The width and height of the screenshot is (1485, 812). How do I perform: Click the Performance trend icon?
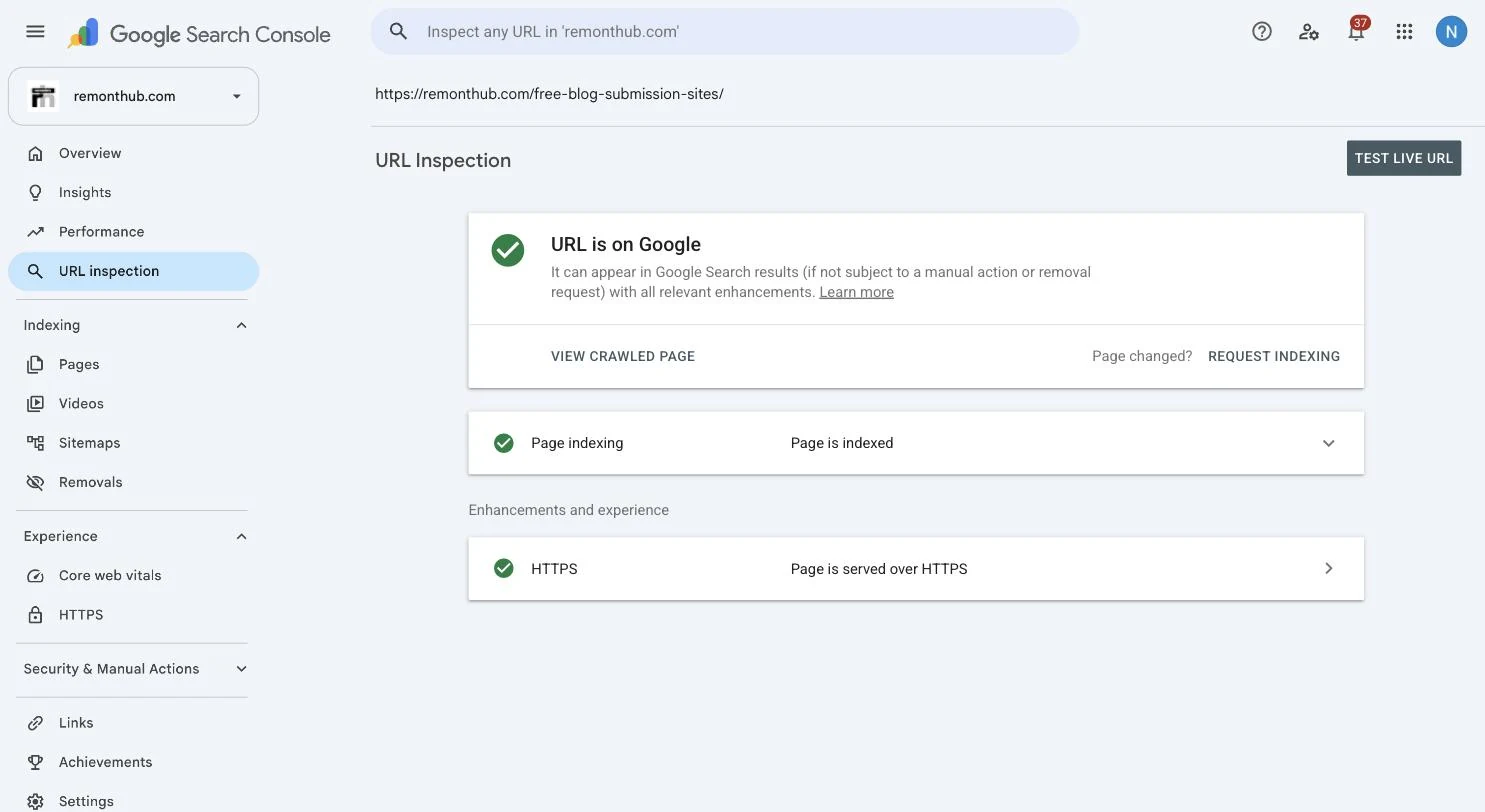tap(36, 231)
